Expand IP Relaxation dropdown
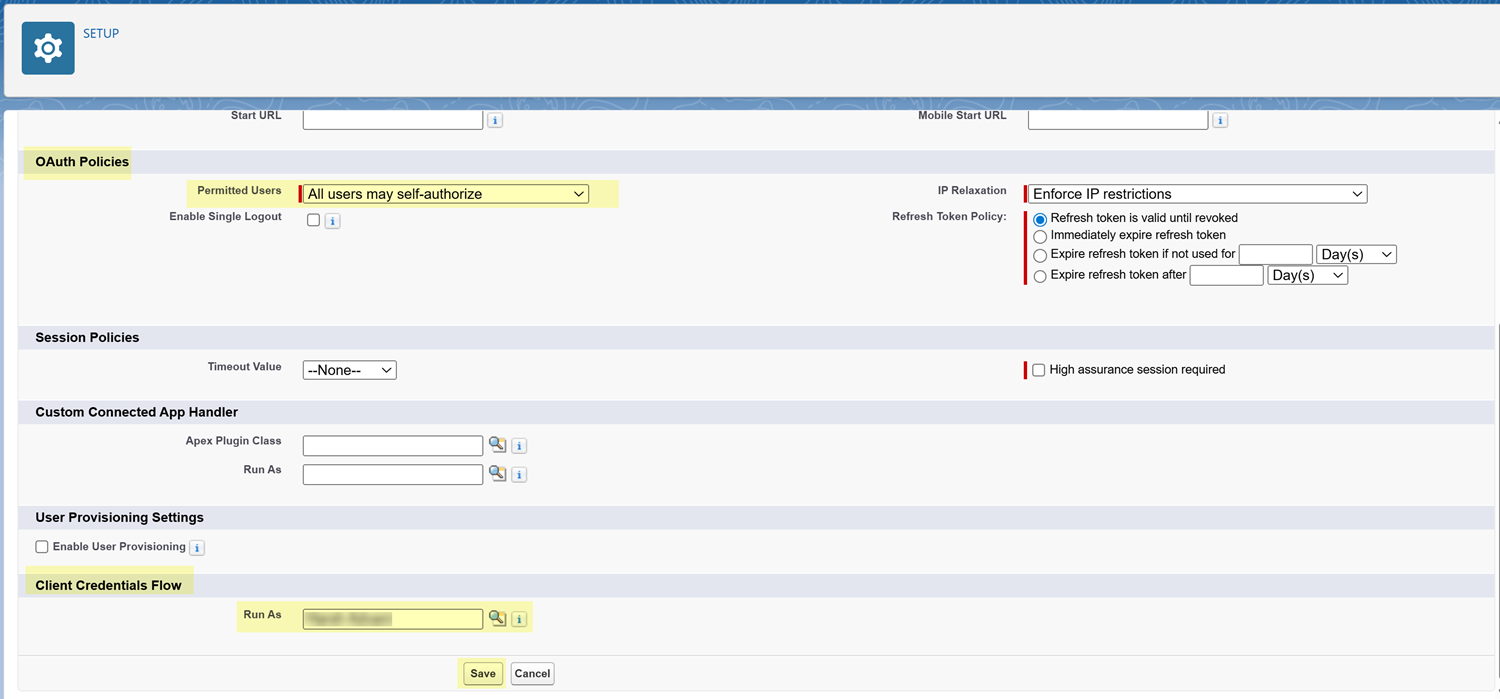The image size is (1500, 699). [1197, 194]
